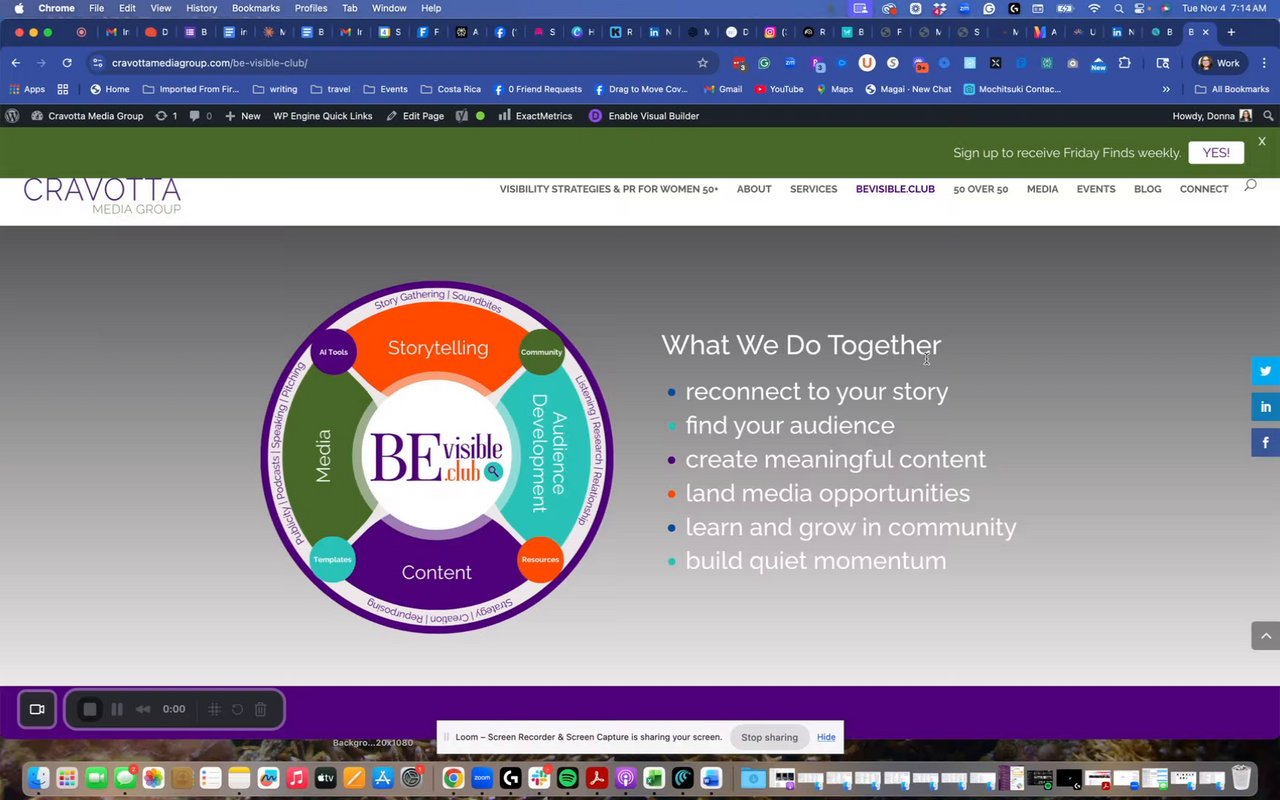The image size is (1280, 800).
Task: Click the YES! signup button
Action: (1216, 153)
